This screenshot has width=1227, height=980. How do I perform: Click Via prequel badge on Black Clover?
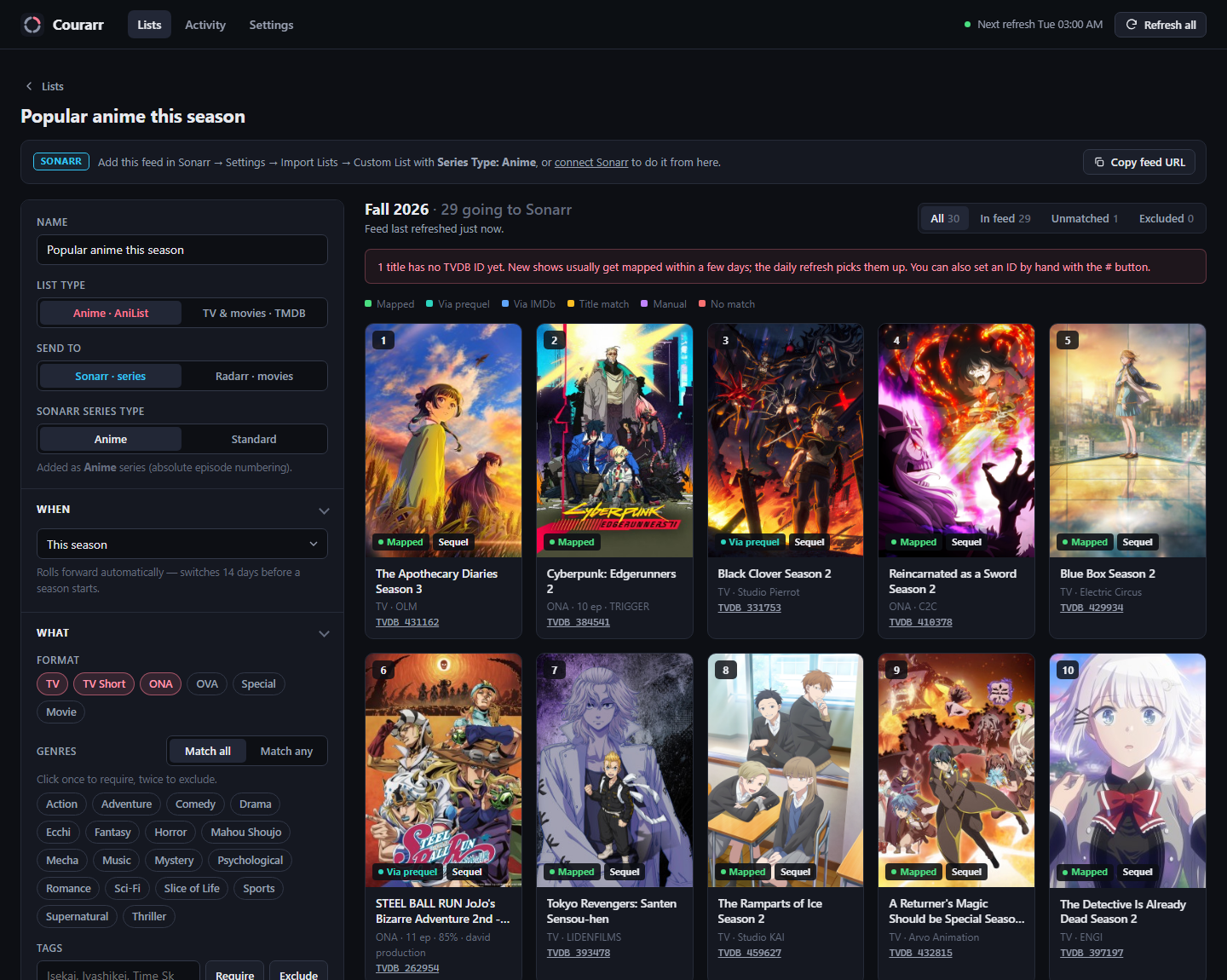[750, 542]
